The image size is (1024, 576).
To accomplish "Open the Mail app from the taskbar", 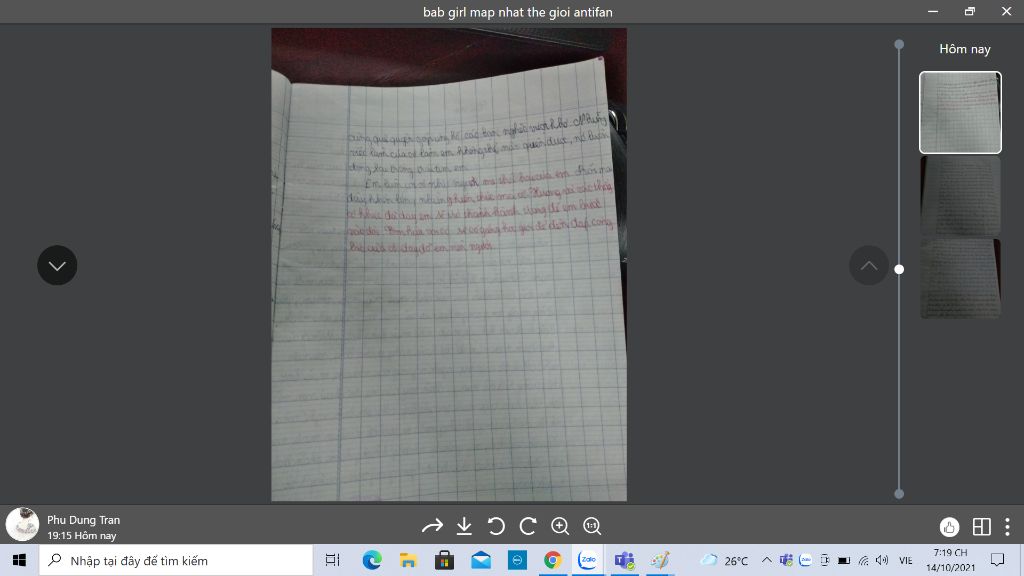I will click(481, 560).
